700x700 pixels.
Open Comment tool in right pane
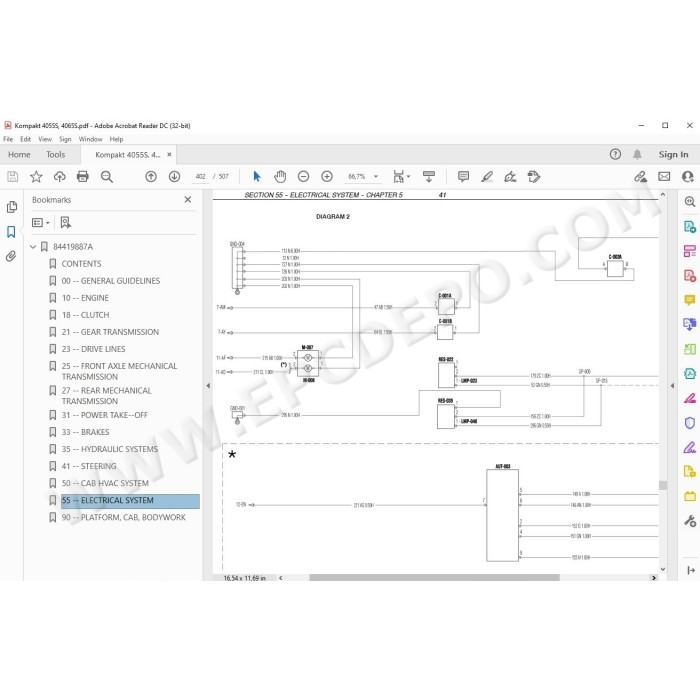[690, 300]
